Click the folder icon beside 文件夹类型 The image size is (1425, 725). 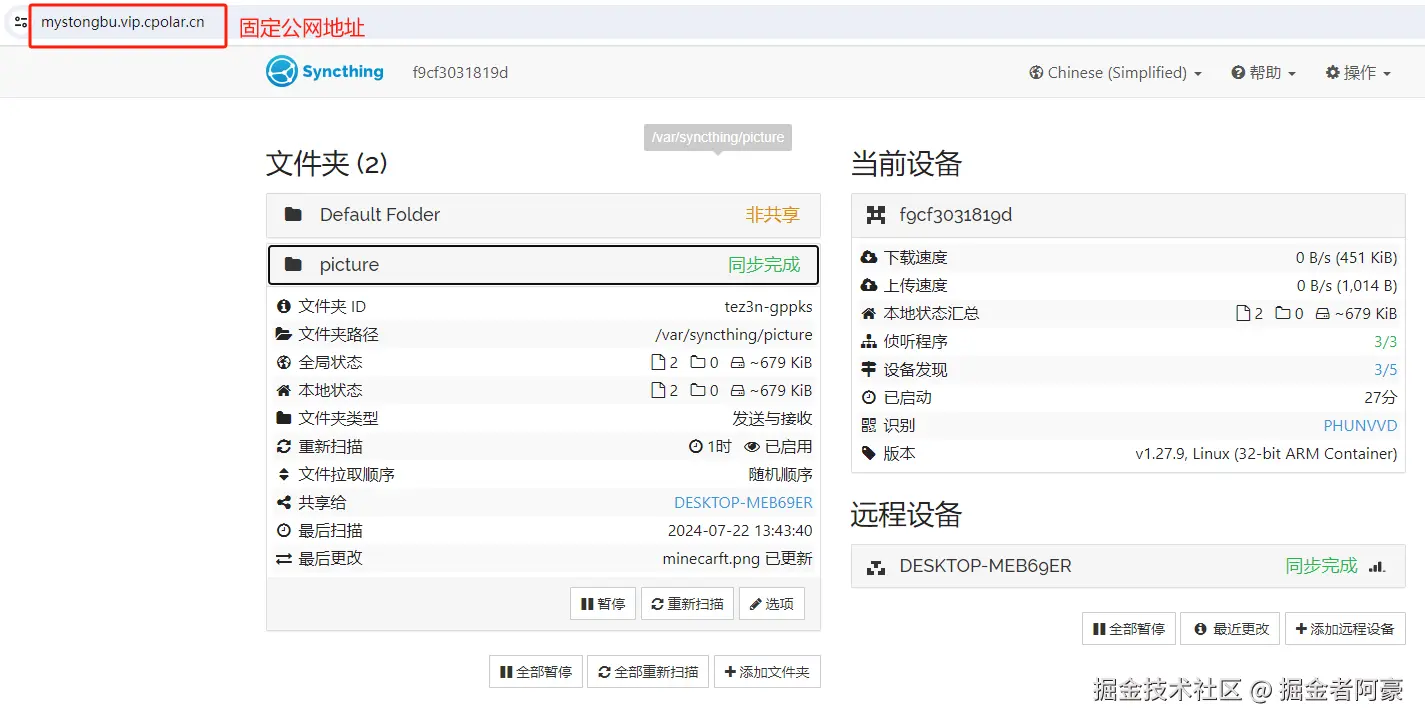pos(284,418)
